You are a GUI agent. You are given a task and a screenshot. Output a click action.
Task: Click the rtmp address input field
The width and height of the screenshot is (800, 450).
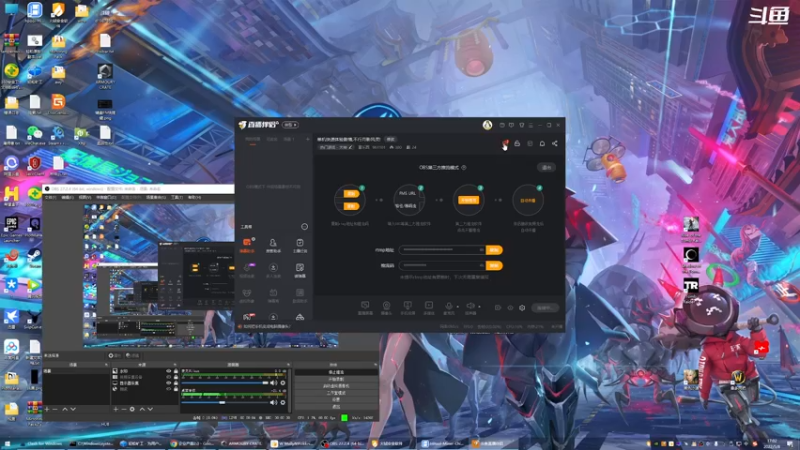click(x=442, y=250)
